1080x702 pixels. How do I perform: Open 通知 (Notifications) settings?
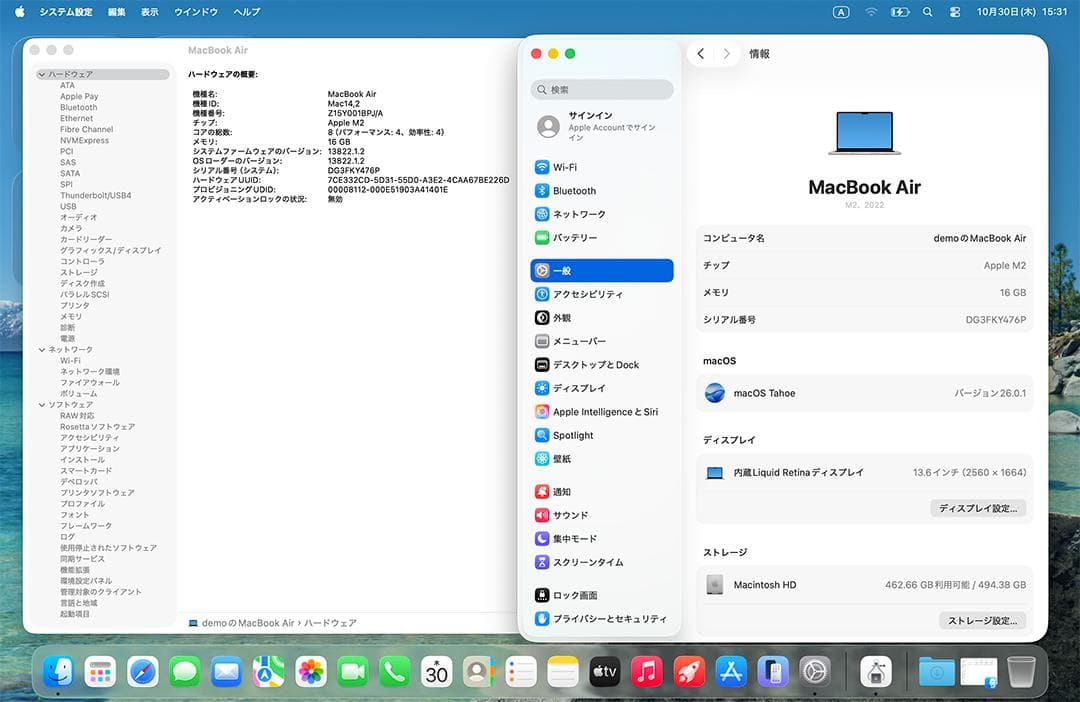click(565, 491)
